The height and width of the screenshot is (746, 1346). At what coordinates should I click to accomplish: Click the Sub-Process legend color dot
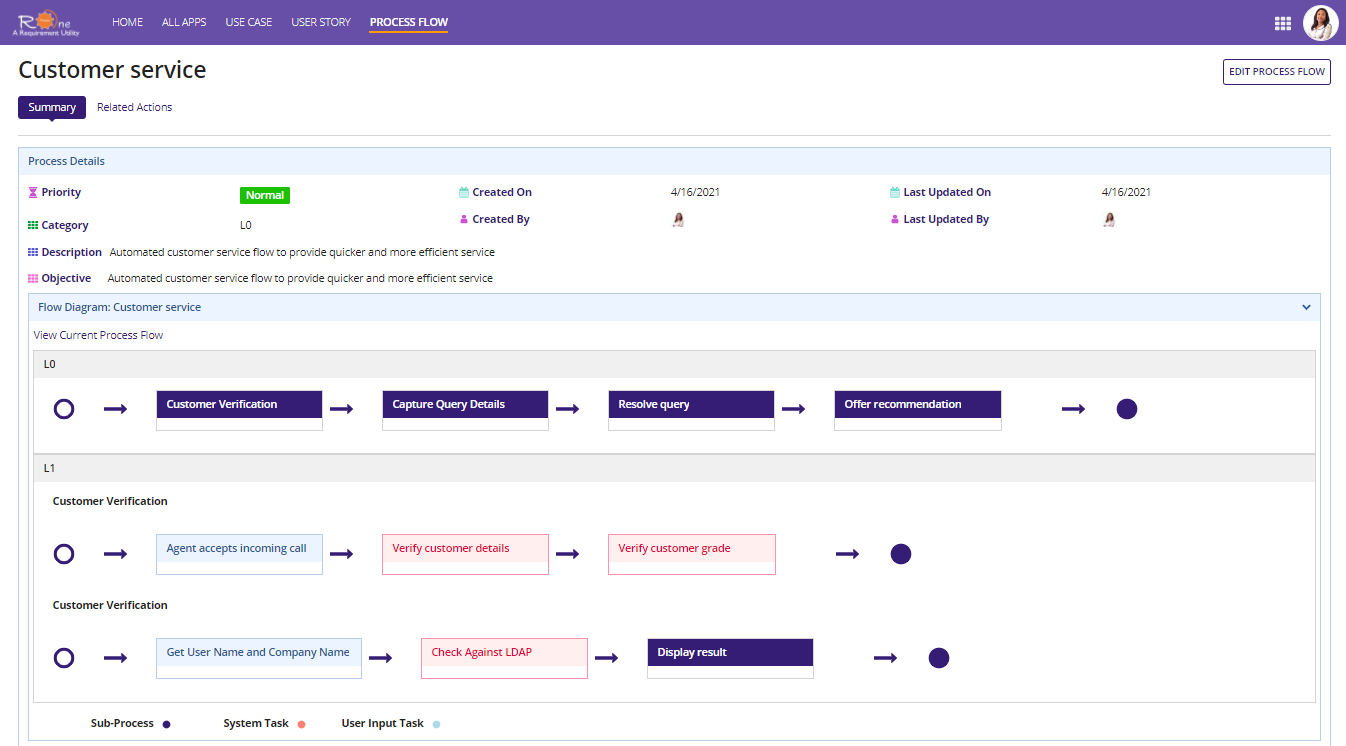point(167,724)
